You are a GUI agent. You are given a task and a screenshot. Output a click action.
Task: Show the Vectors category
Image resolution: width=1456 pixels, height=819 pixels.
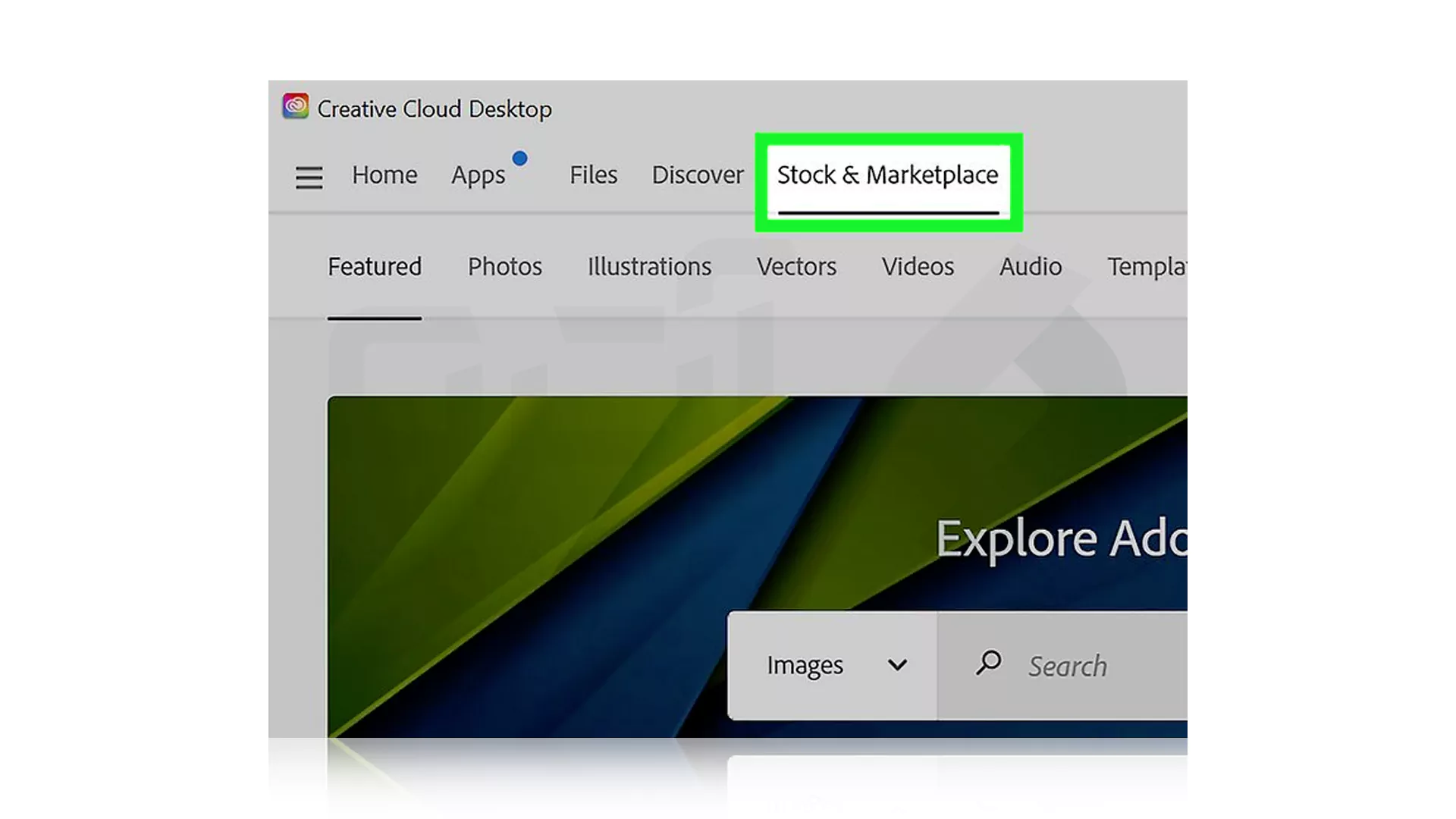796,267
